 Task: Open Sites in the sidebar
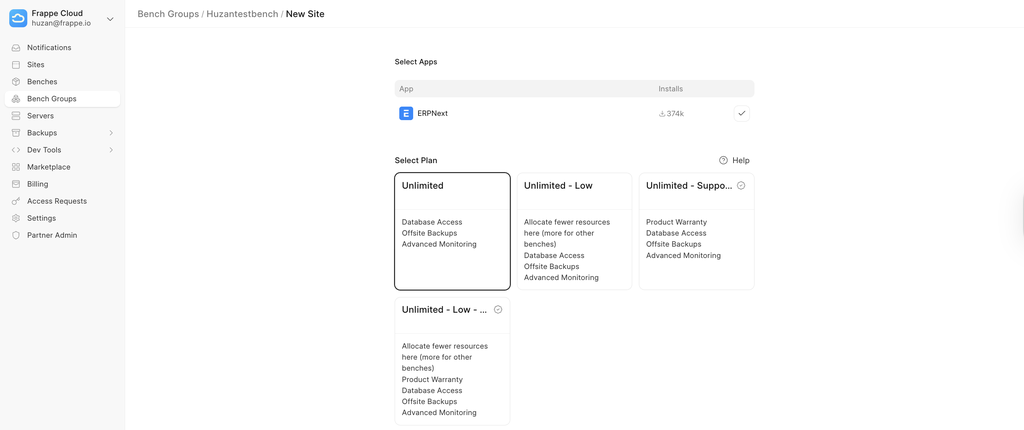tap(36, 65)
